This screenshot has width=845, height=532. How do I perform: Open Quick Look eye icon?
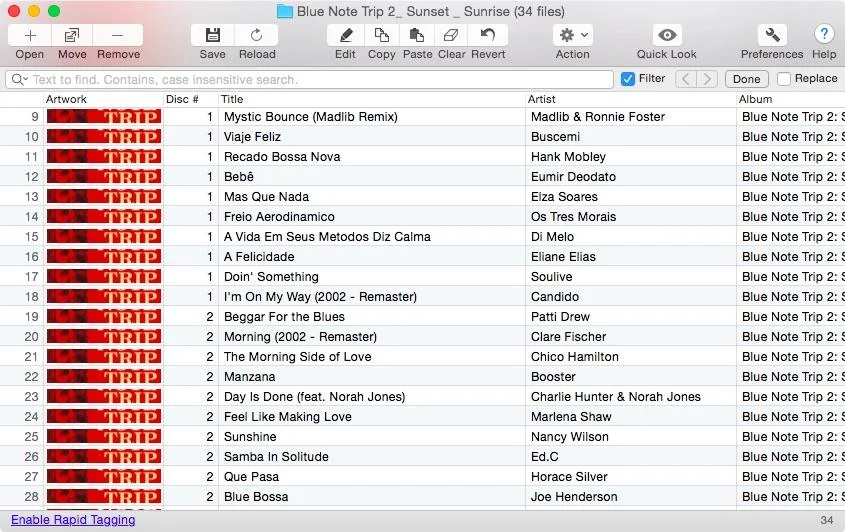click(x=667, y=36)
